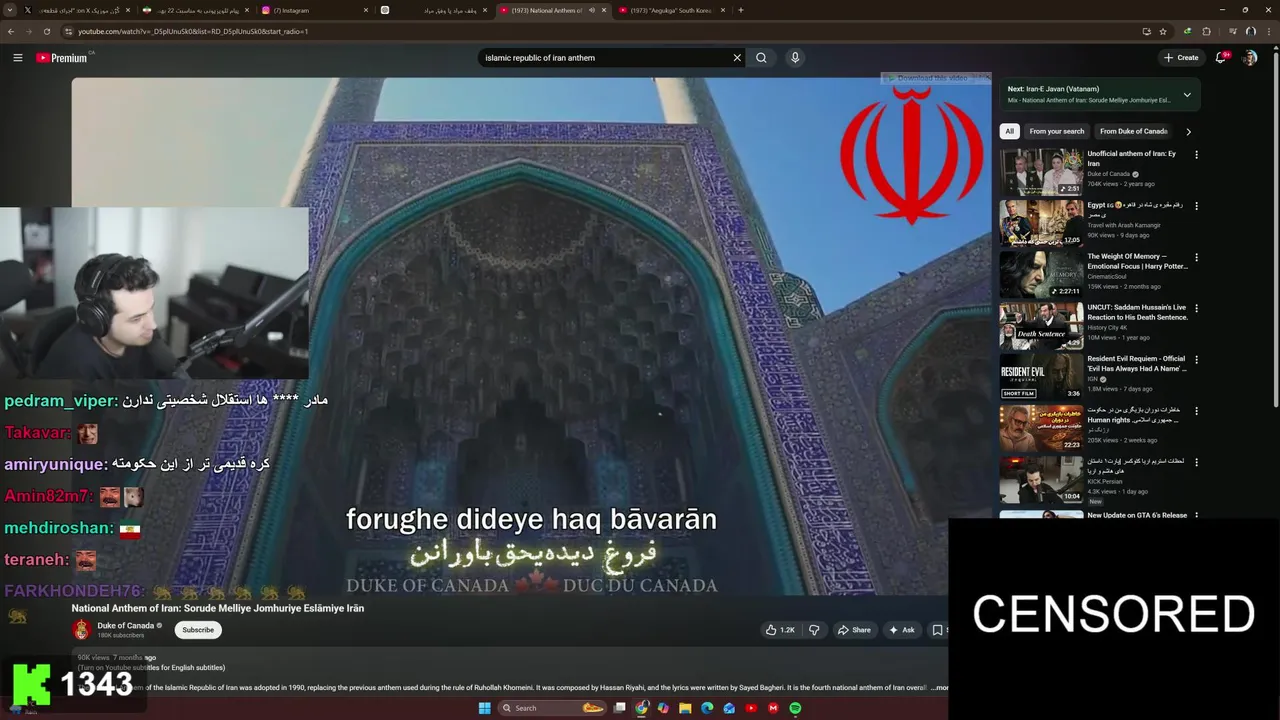Click the Create button
The width and height of the screenshot is (1280, 720).
pos(1181,58)
